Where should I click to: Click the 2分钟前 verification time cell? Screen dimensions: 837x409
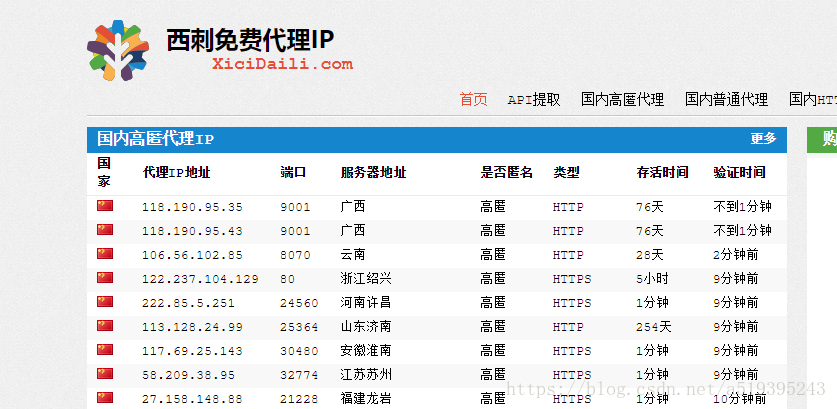point(736,254)
